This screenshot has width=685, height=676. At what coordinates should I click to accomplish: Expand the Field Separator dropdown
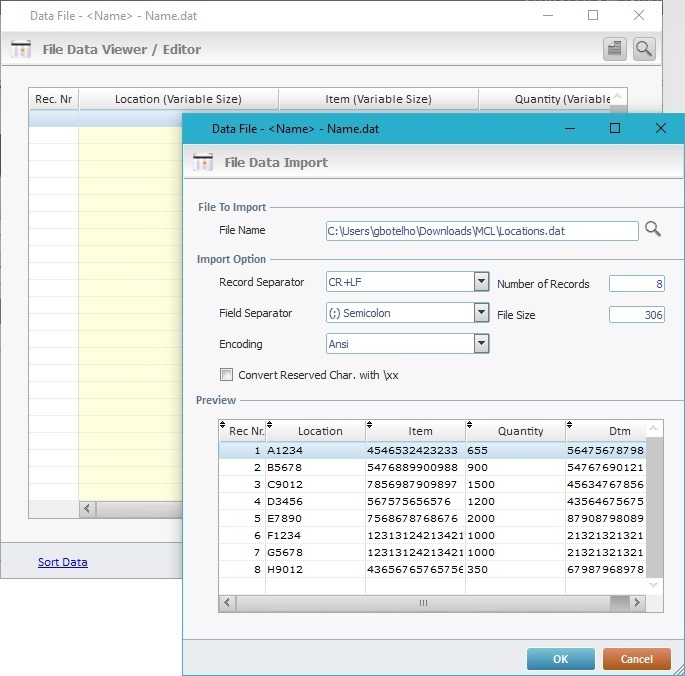pyautogui.click(x=480, y=313)
